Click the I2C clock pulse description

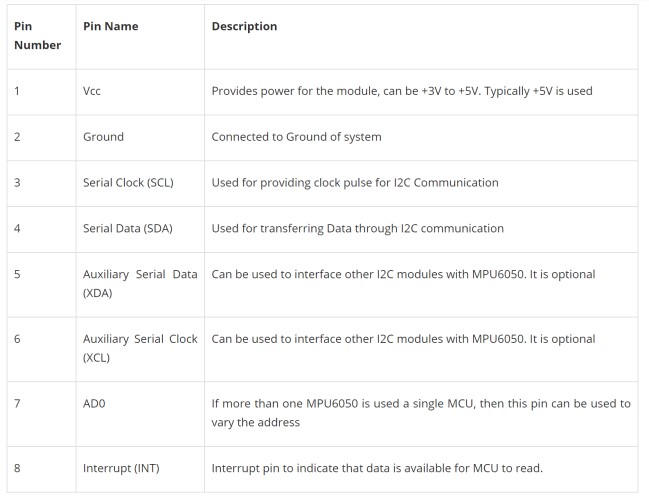(x=355, y=183)
